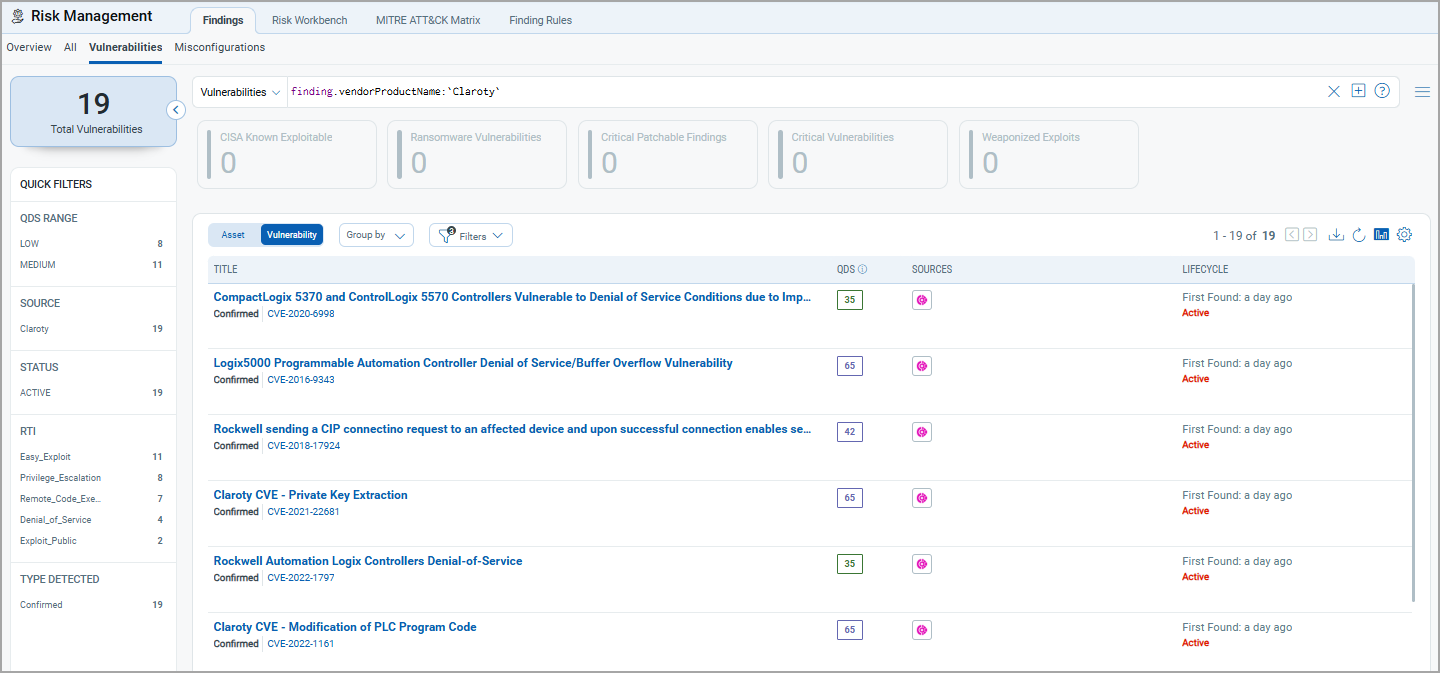Refresh the vulnerabilities list
Viewport: 1440px width, 673px height.
(x=1359, y=235)
